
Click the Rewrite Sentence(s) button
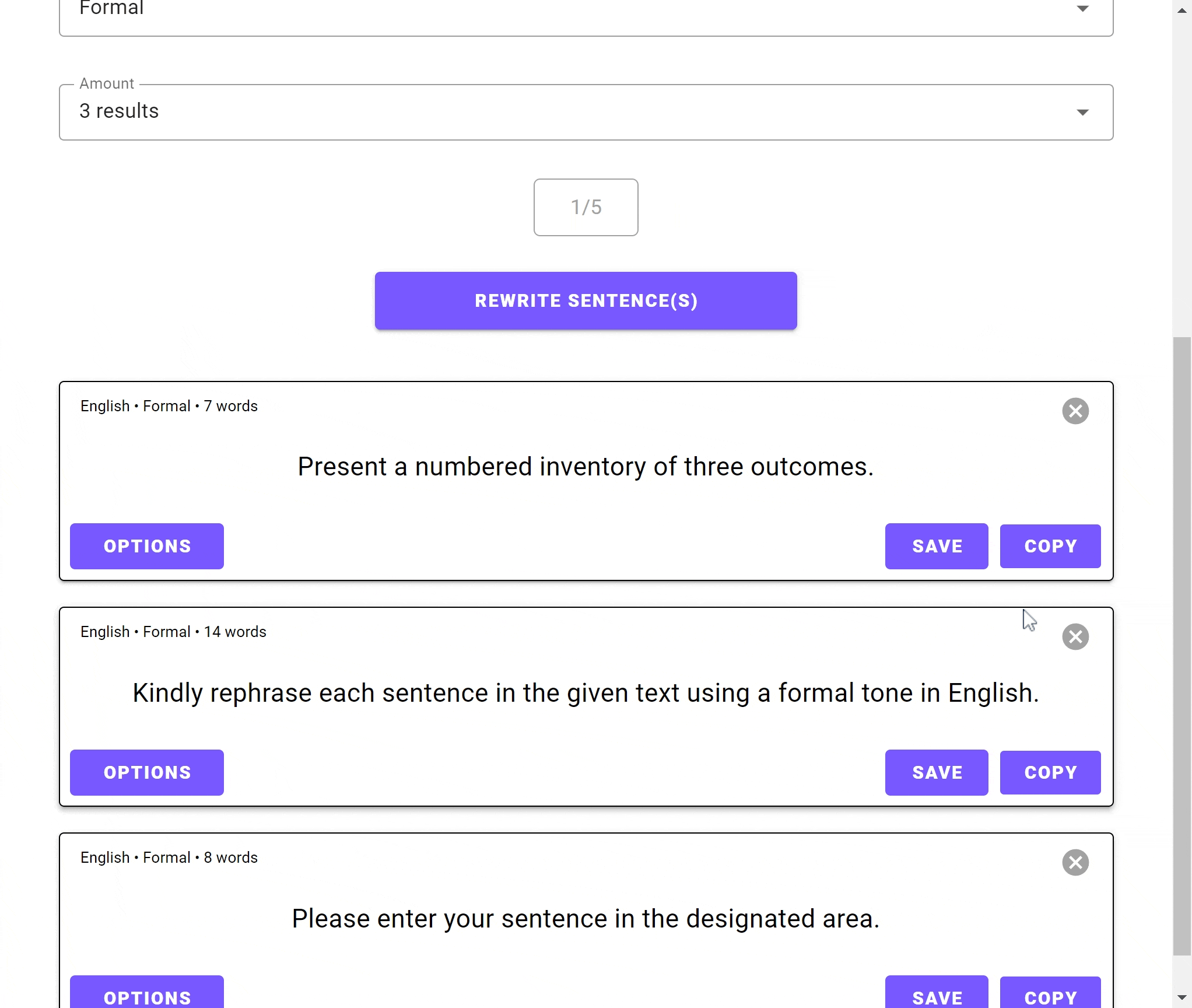(x=586, y=300)
